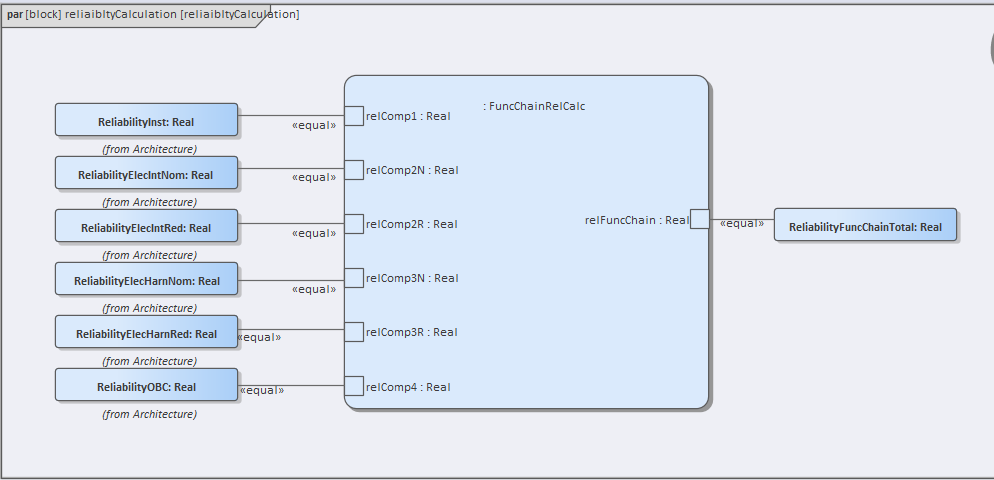The height and width of the screenshot is (480, 994).
Task: Click the «equal» label on ReliabilityElecHarnNom connector
Action: pyautogui.click(x=314, y=289)
